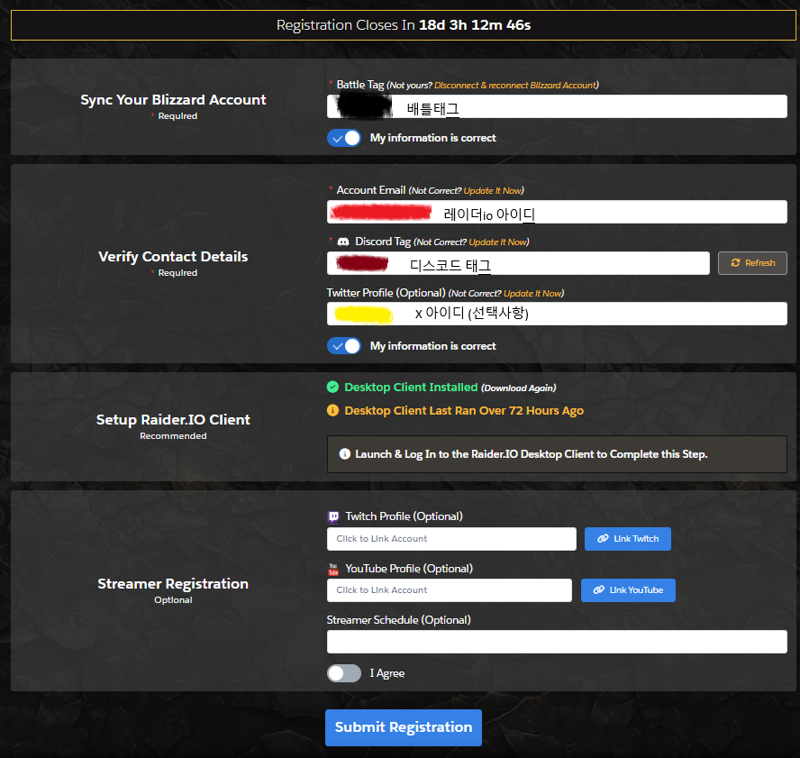
Task: Click the Battle Tag input field
Action: coord(557,107)
